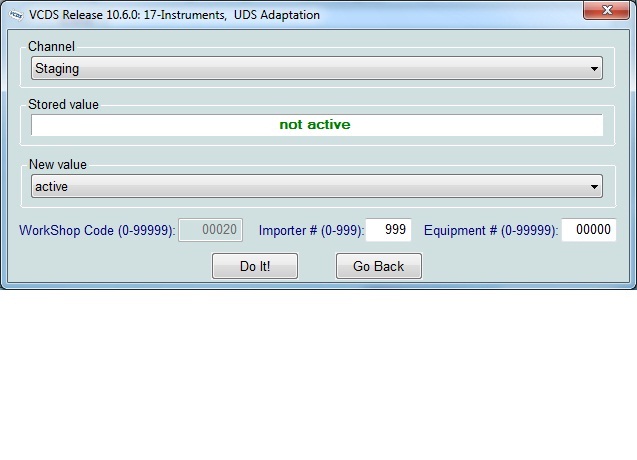Expand the Channel dropdown arrow
Image resolution: width=637 pixels, height=460 pixels.
coord(595,69)
